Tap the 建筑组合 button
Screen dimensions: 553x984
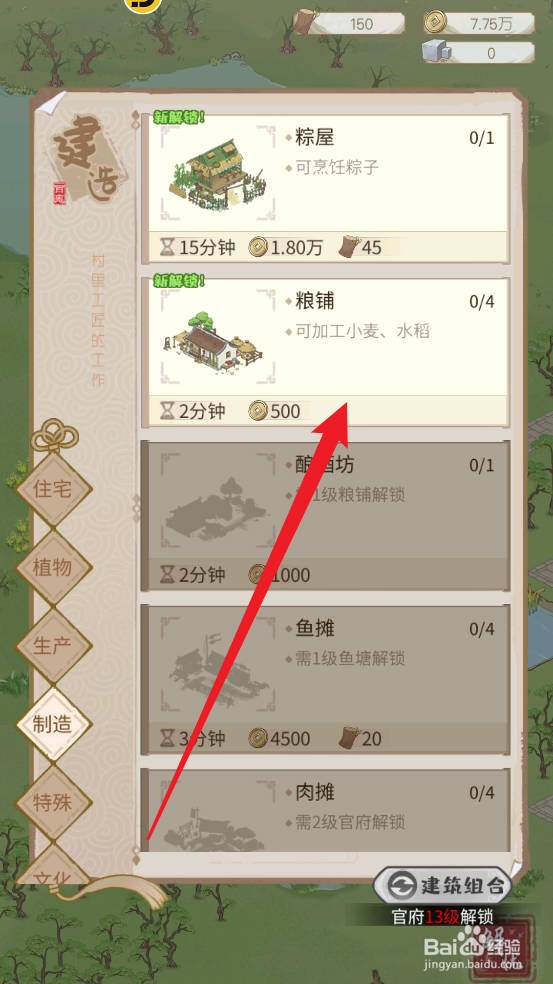point(442,885)
